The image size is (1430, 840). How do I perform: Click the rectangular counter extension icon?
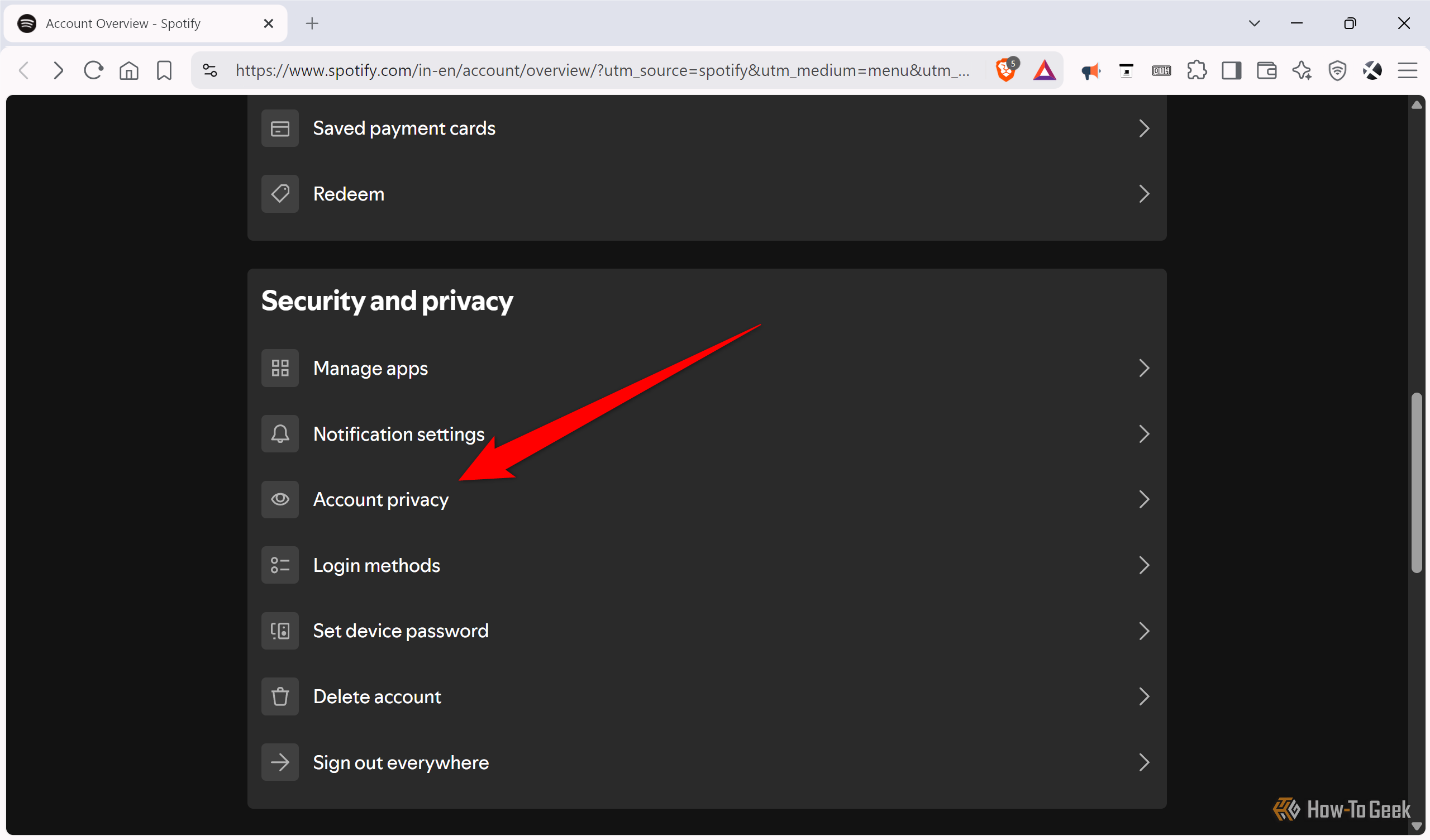(x=1161, y=71)
